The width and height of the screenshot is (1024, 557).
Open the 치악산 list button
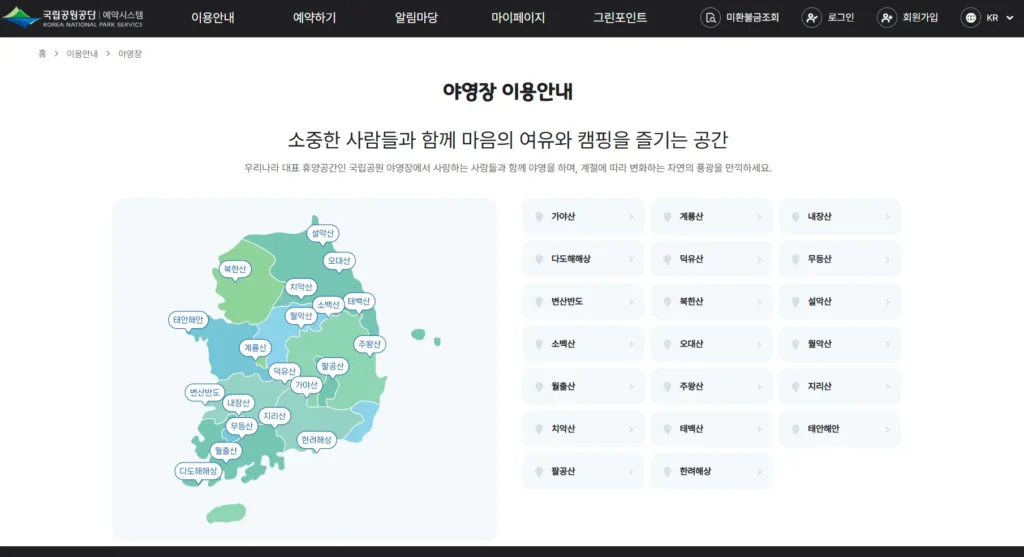(x=583, y=429)
